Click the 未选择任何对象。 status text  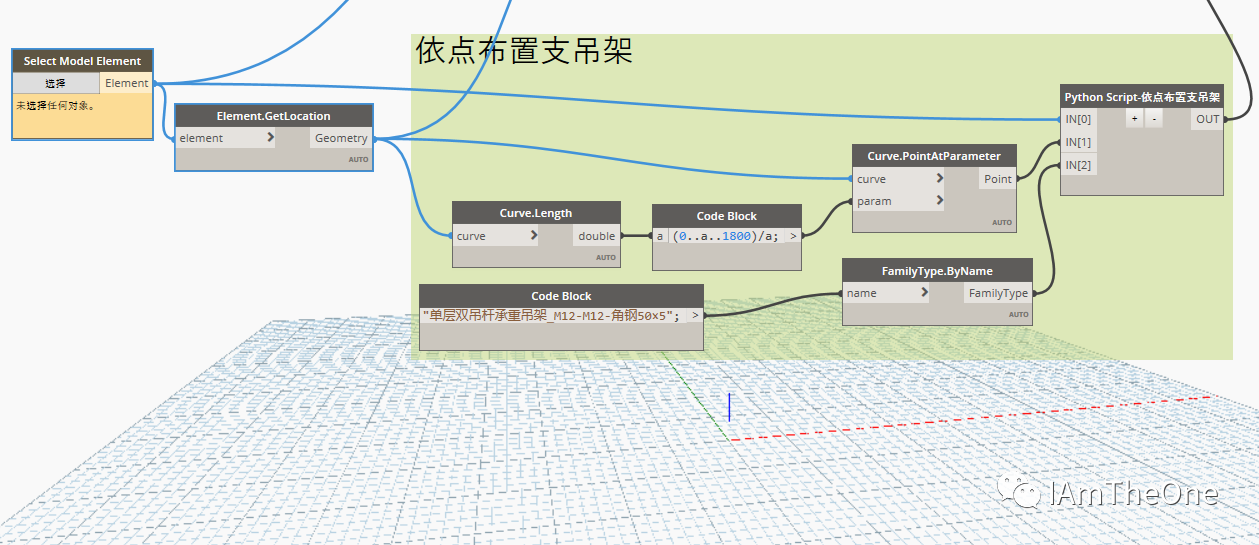tap(56, 105)
